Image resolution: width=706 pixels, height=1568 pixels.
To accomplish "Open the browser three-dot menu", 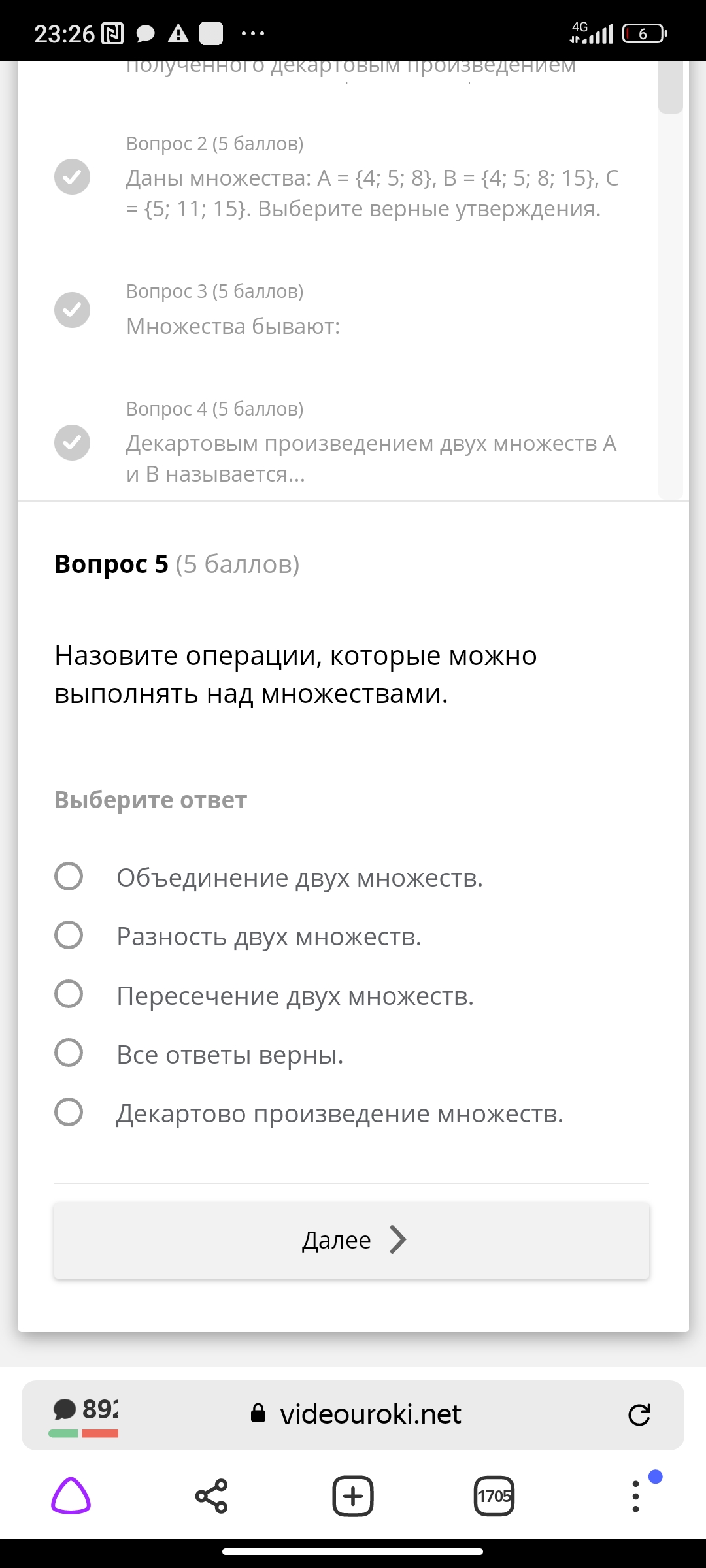I will [x=635, y=1495].
